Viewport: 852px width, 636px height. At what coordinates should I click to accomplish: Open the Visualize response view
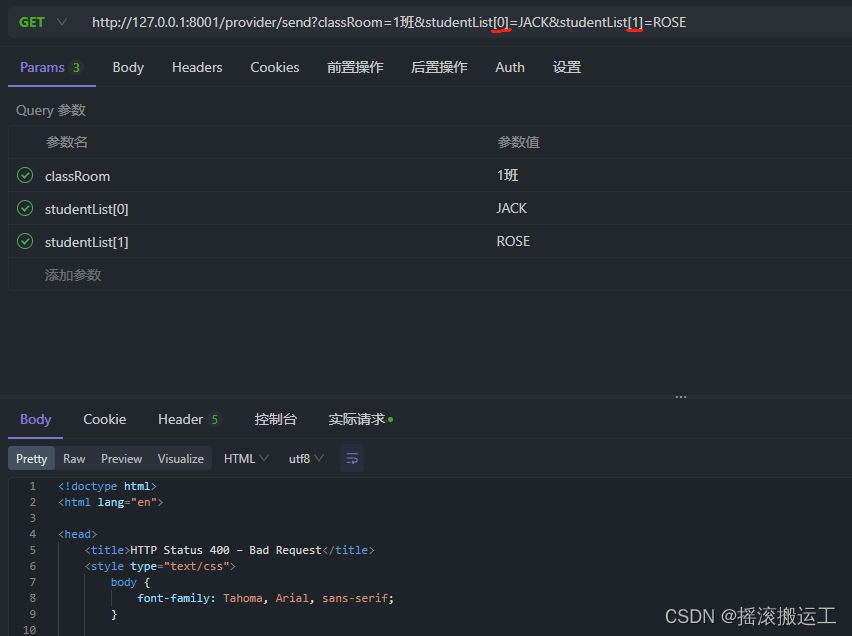[x=180, y=457]
